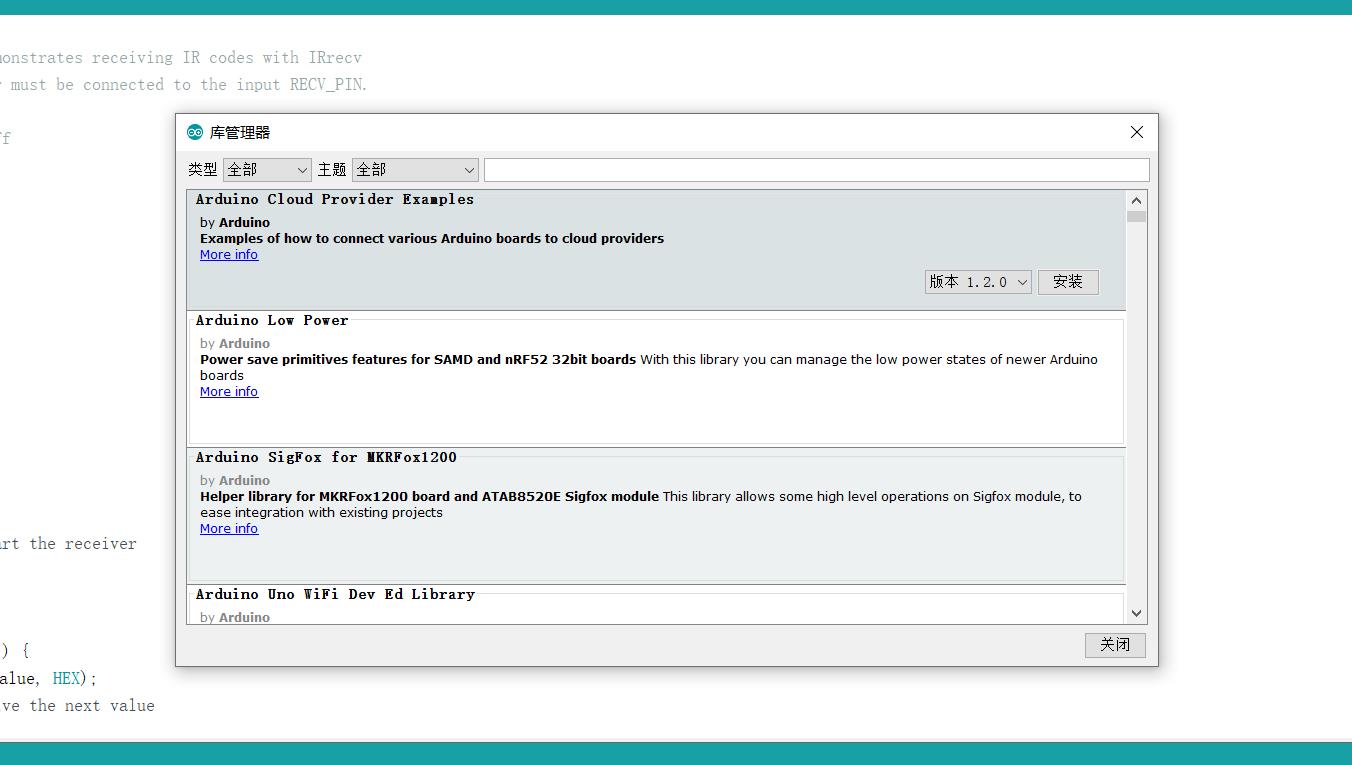Click the 安装 install button
This screenshot has width=1352, height=765.
click(1068, 282)
